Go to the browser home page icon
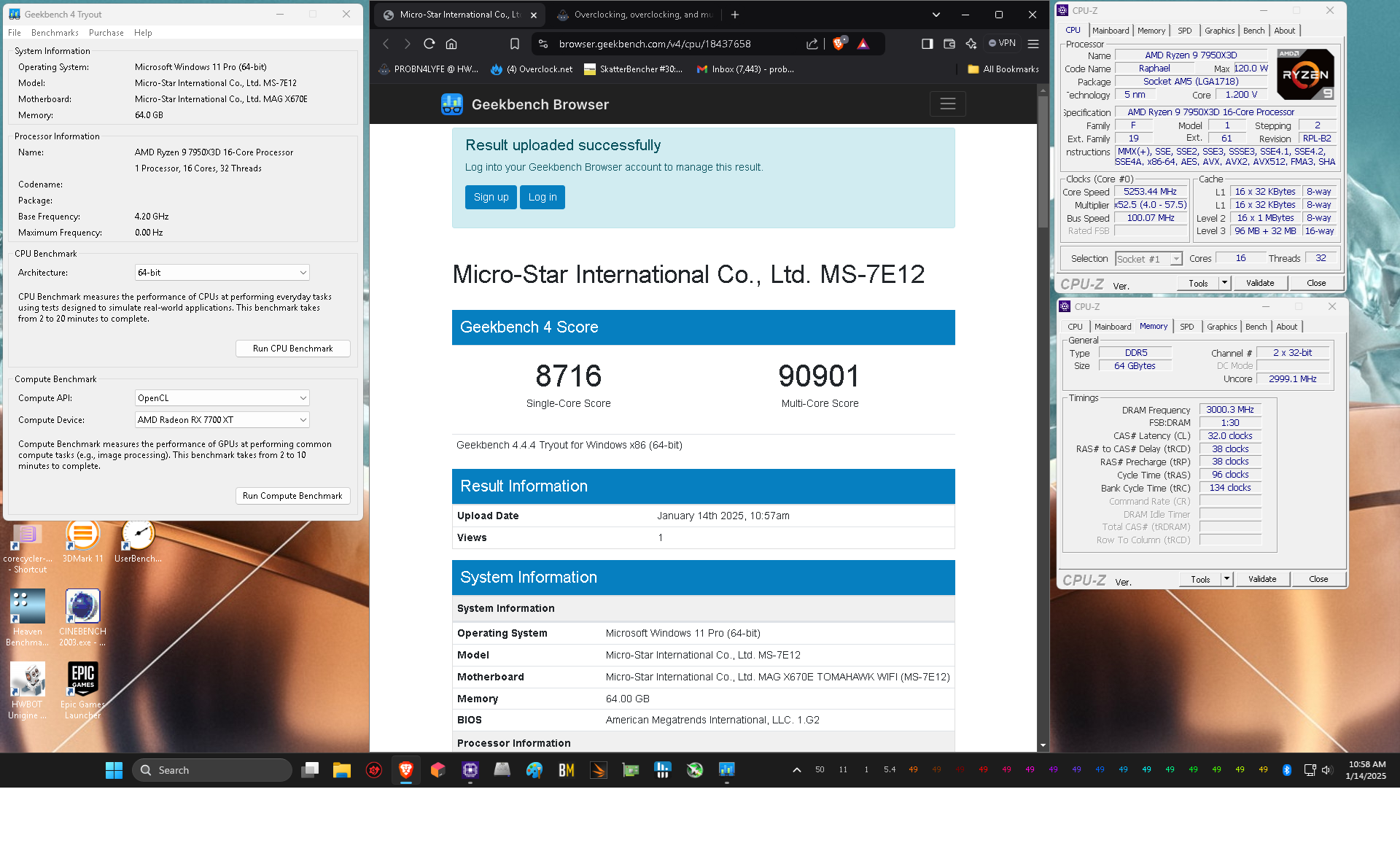 click(x=451, y=44)
